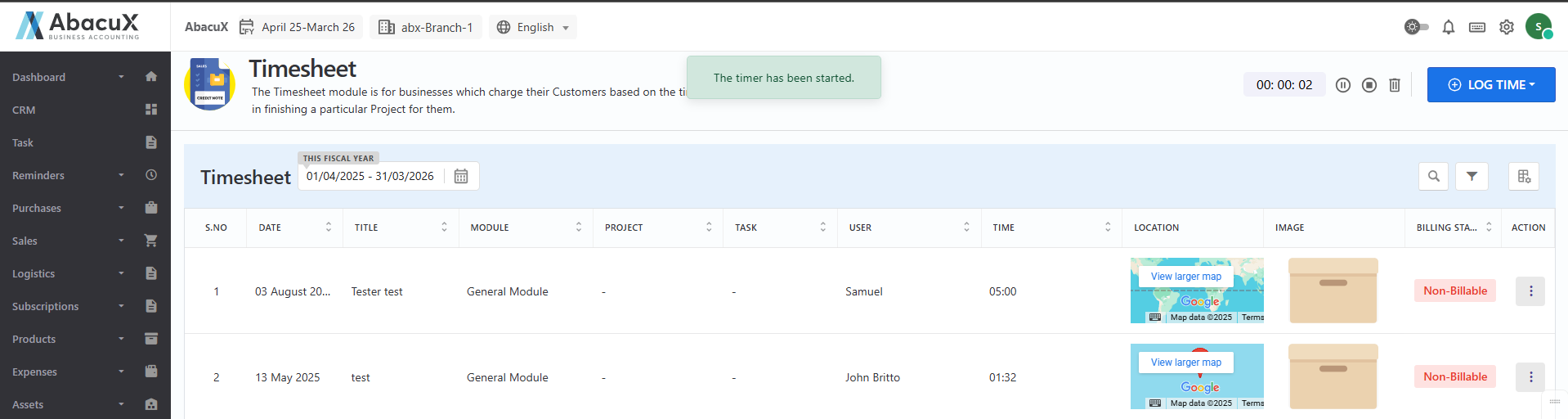Search the Timesheet table
1568x419 pixels.
click(1434, 176)
